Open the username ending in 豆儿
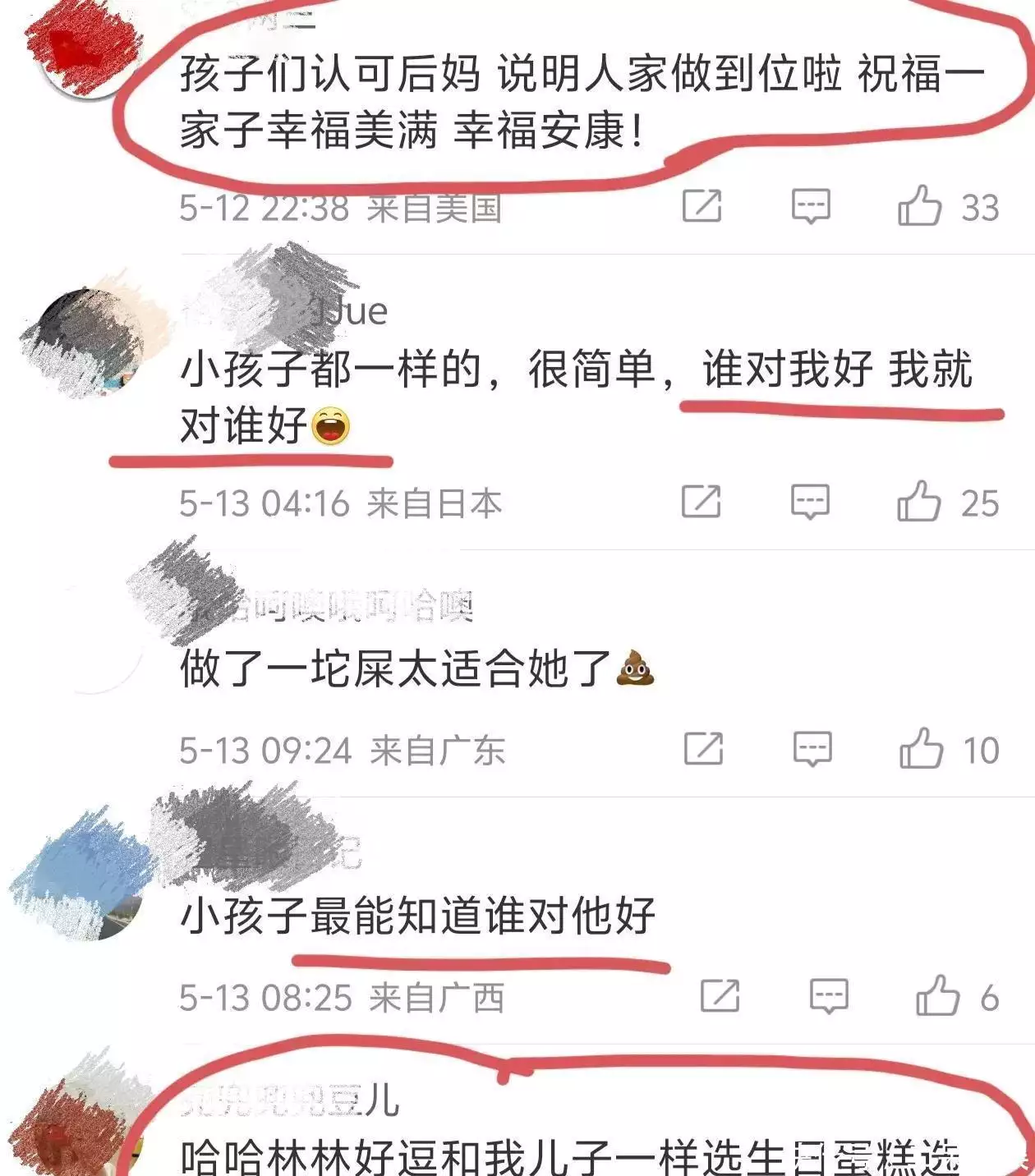The height and width of the screenshot is (1176, 1035). pyautogui.click(x=289, y=1100)
